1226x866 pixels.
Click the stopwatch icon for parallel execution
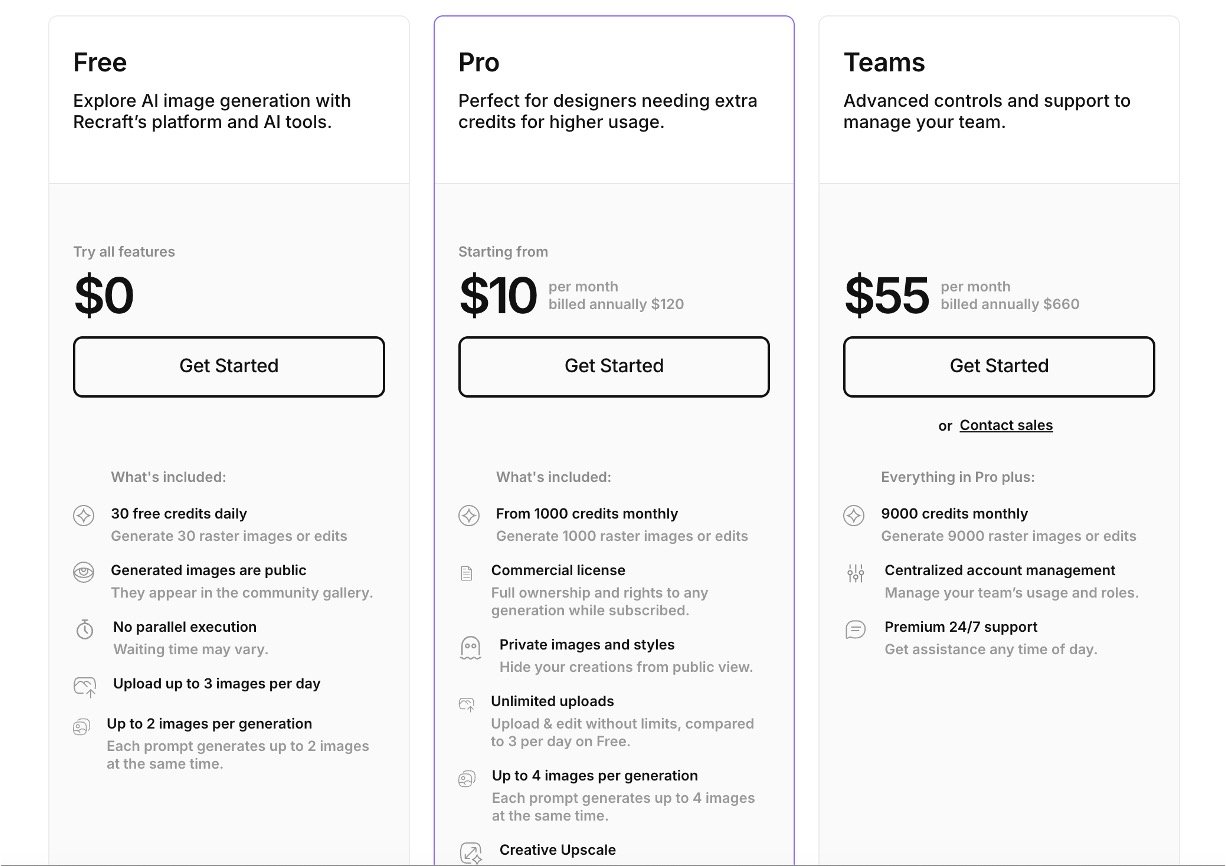coord(85,630)
